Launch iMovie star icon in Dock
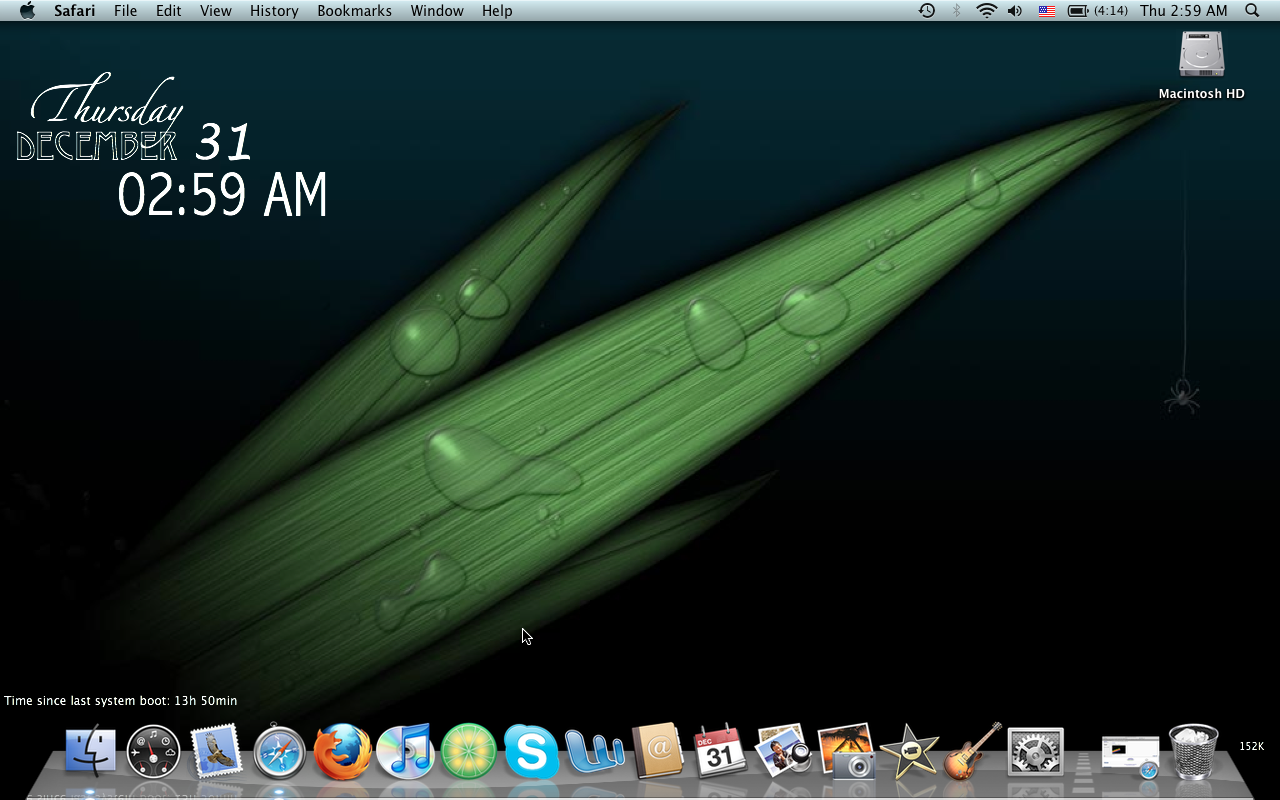The width and height of the screenshot is (1280, 800). 909,751
